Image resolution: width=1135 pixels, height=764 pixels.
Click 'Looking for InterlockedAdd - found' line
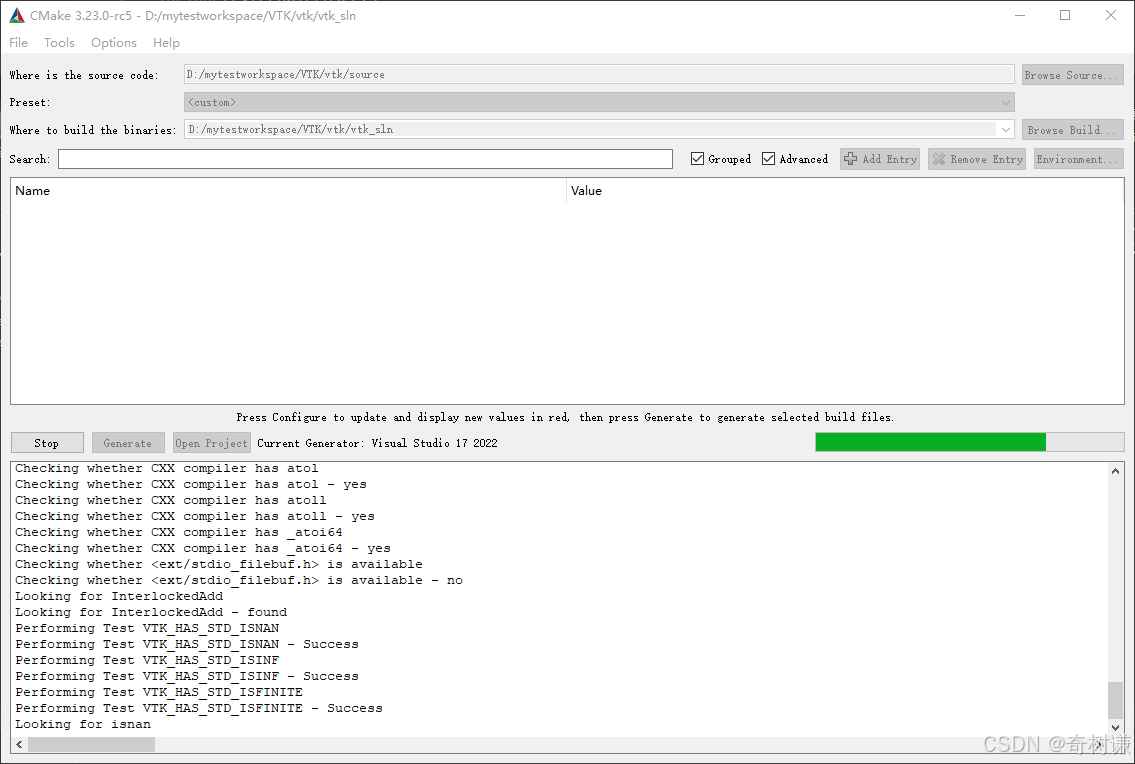pos(151,612)
